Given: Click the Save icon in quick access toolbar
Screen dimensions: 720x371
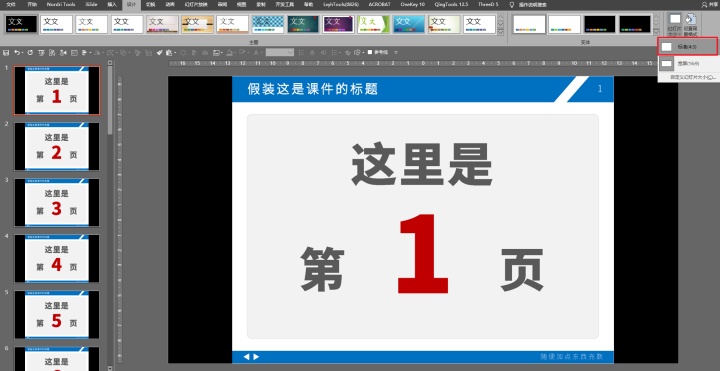Looking at the screenshot, I should (6, 52).
